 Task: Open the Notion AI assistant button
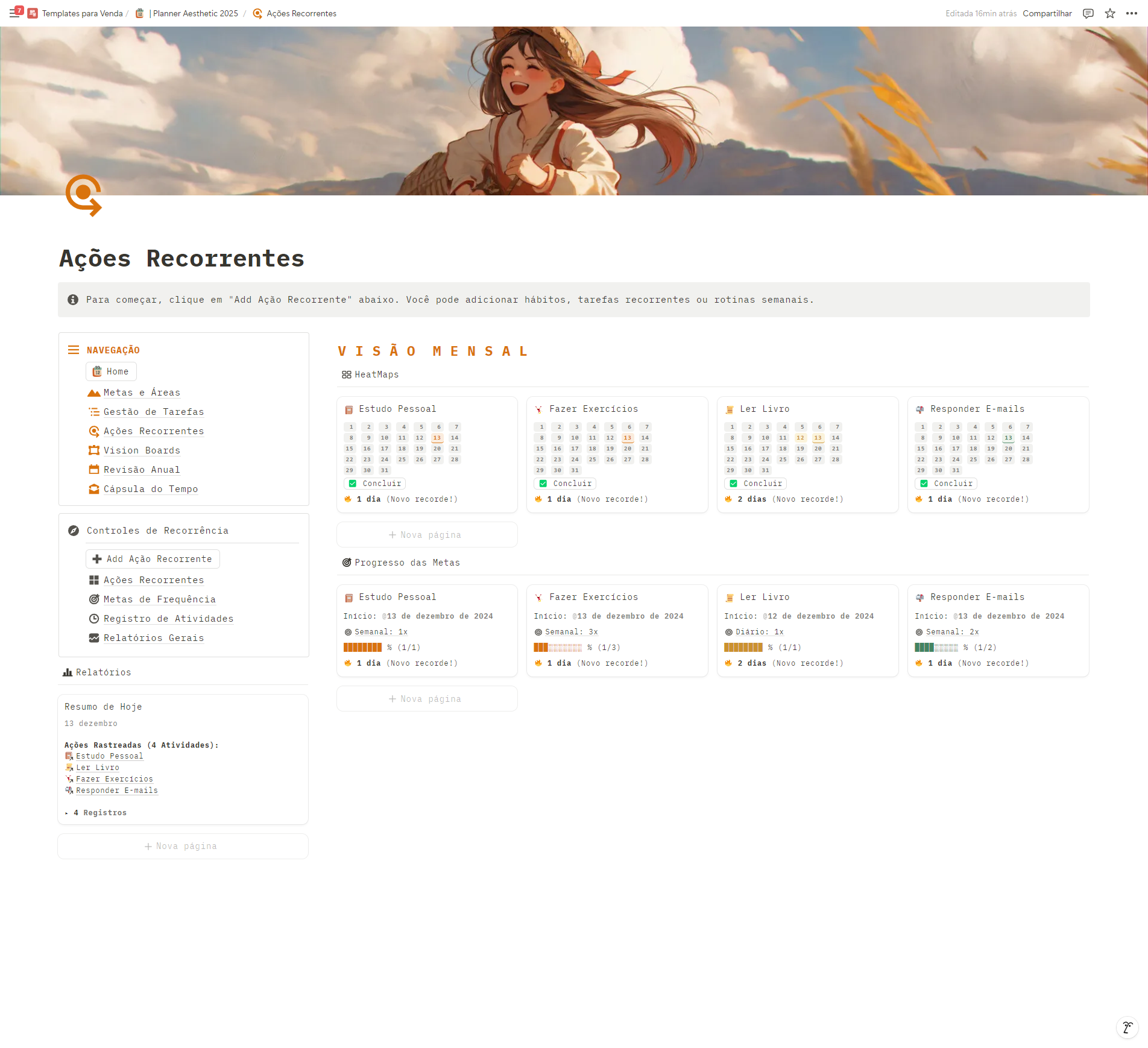(1127, 1027)
